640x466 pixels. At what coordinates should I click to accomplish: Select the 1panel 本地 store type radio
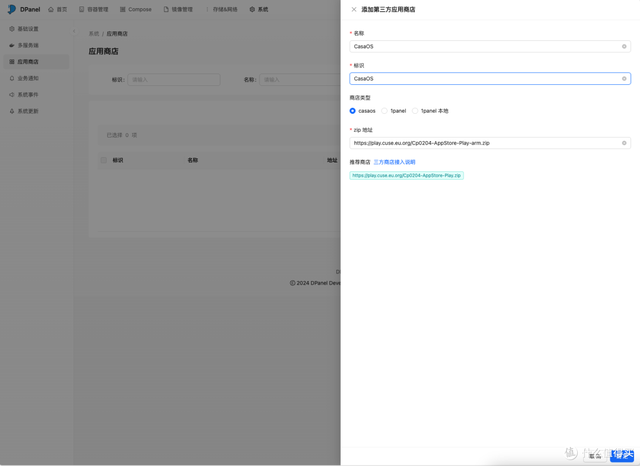(415, 111)
